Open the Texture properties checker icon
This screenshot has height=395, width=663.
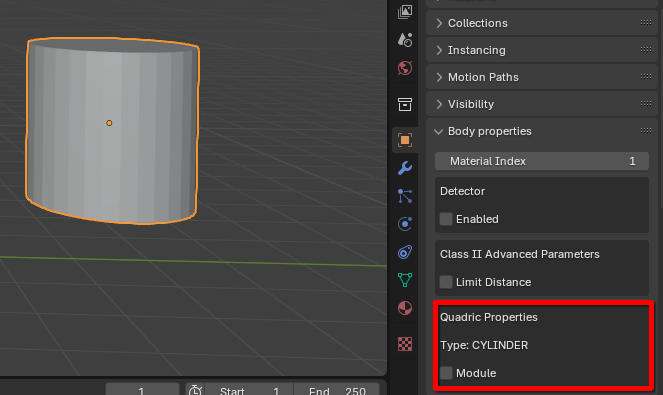[x=405, y=344]
